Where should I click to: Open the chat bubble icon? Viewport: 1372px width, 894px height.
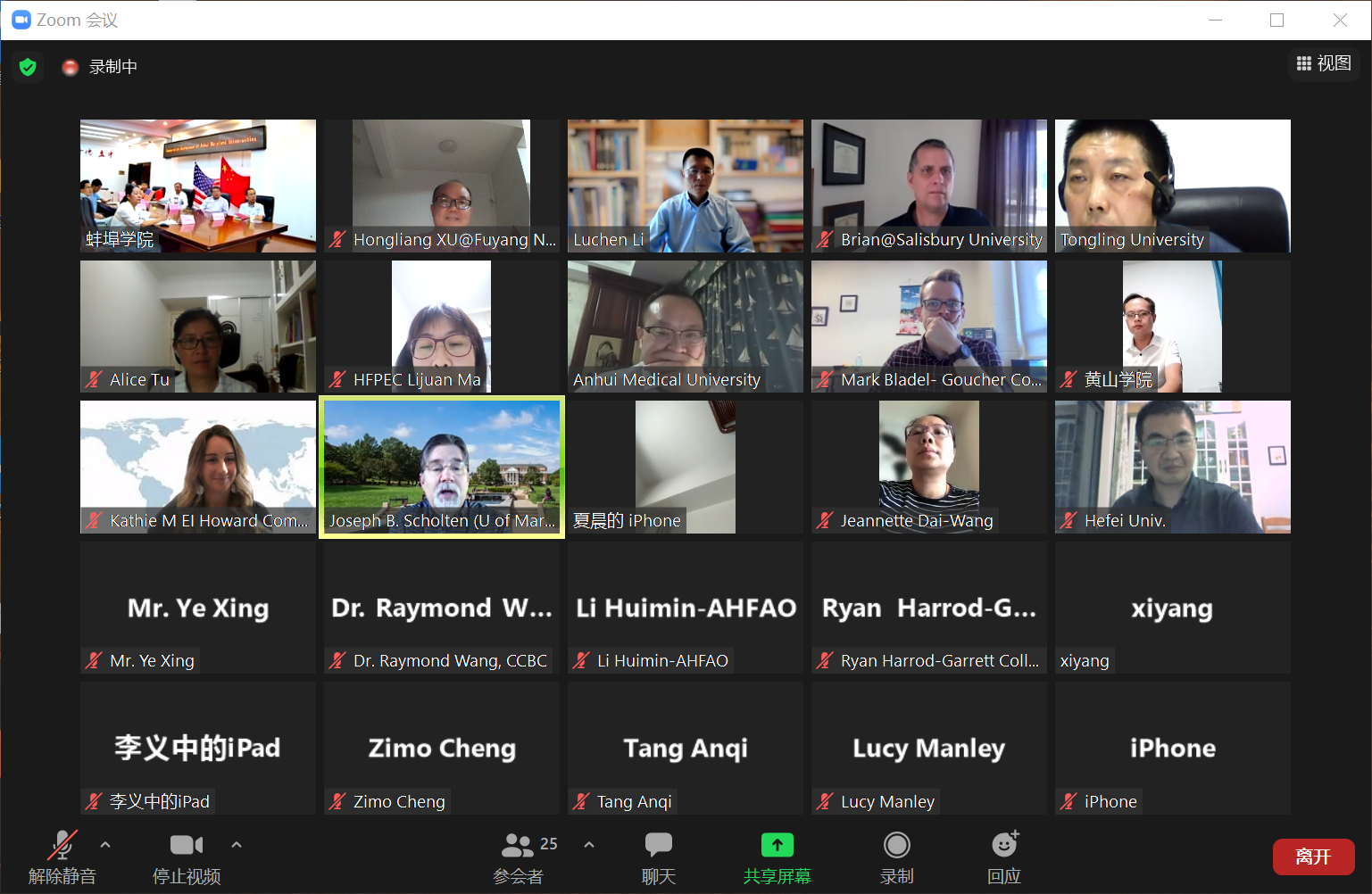pyautogui.click(x=658, y=845)
